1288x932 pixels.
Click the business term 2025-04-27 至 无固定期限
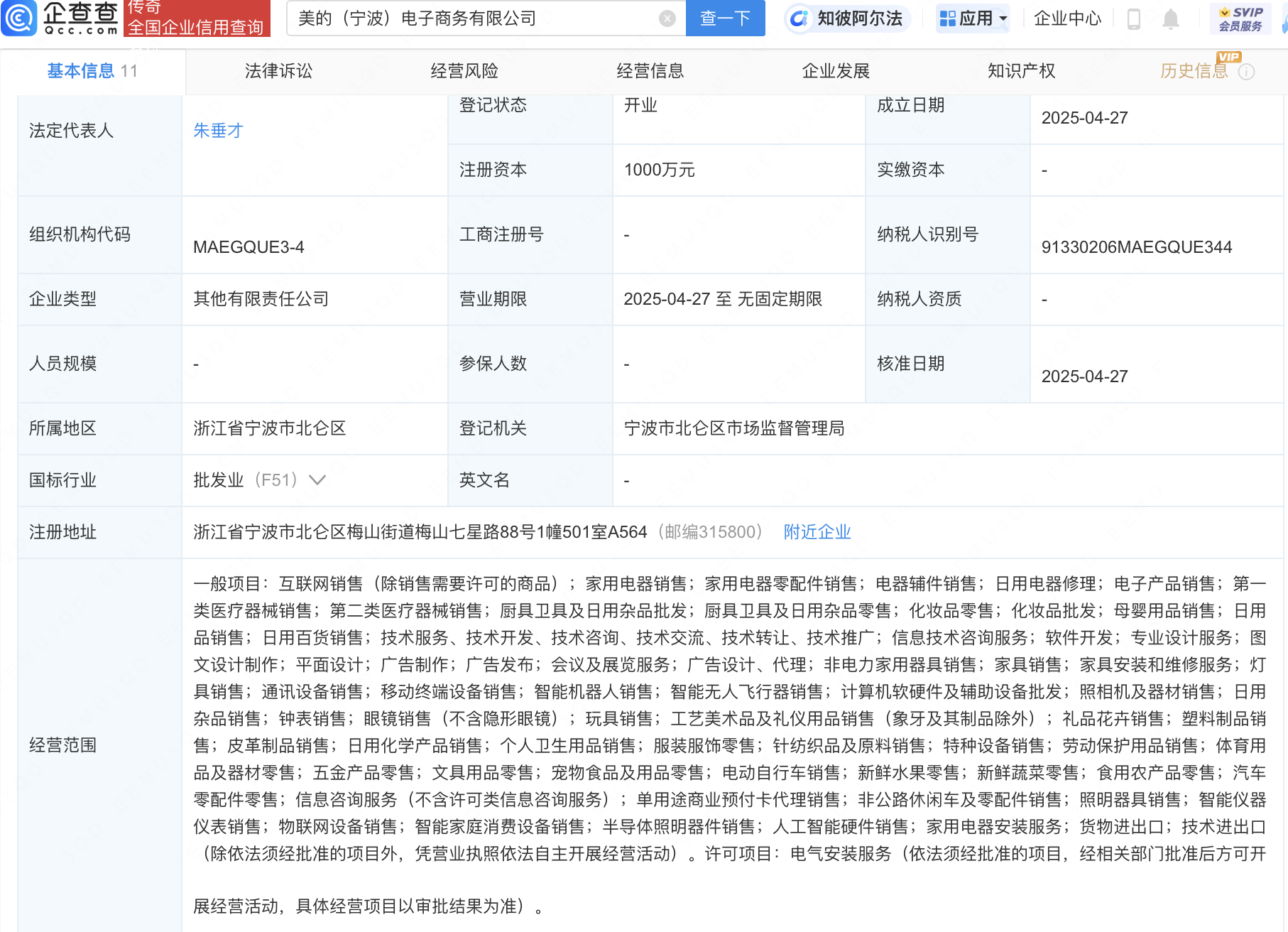point(723,299)
